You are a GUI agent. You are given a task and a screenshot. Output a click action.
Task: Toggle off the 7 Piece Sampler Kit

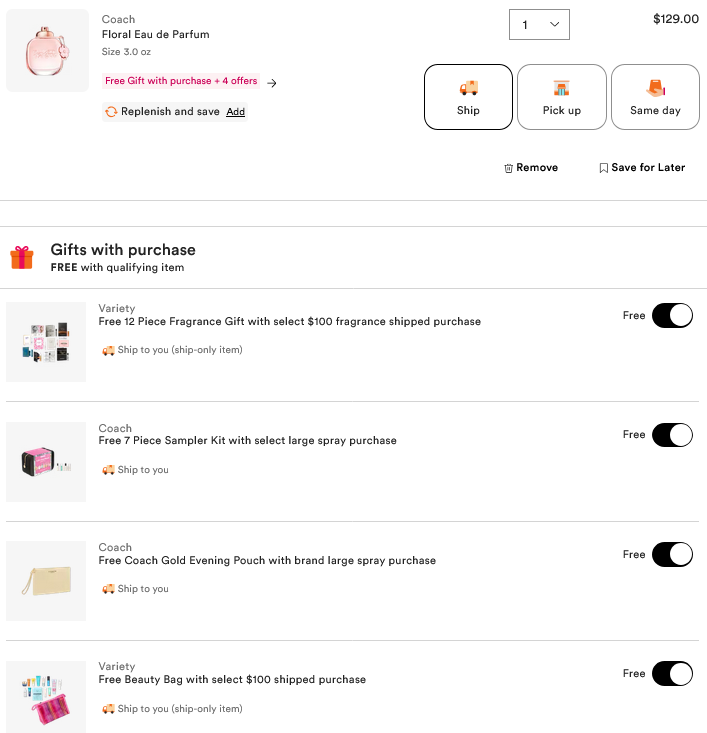point(672,435)
